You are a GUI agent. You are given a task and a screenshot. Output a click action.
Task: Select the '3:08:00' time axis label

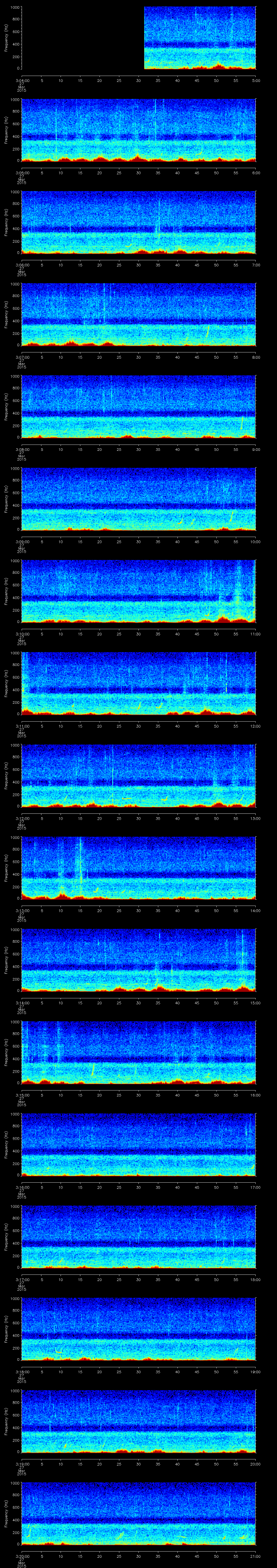(x=22, y=449)
